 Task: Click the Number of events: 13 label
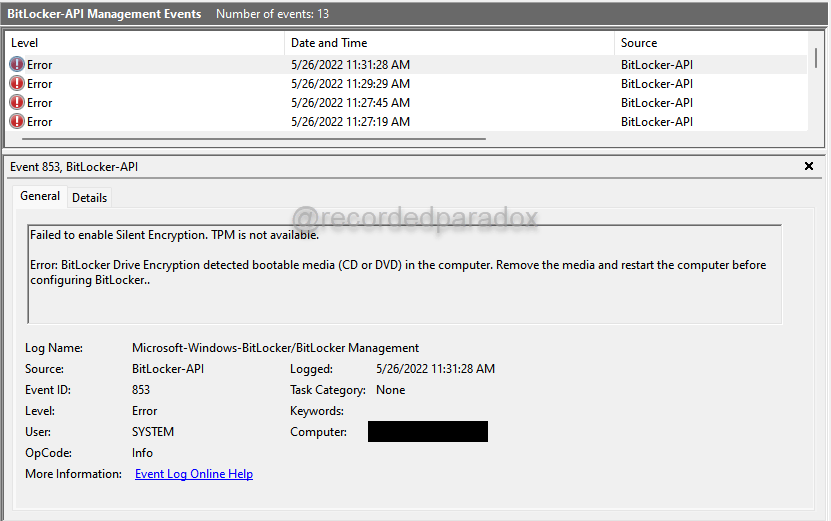click(272, 14)
